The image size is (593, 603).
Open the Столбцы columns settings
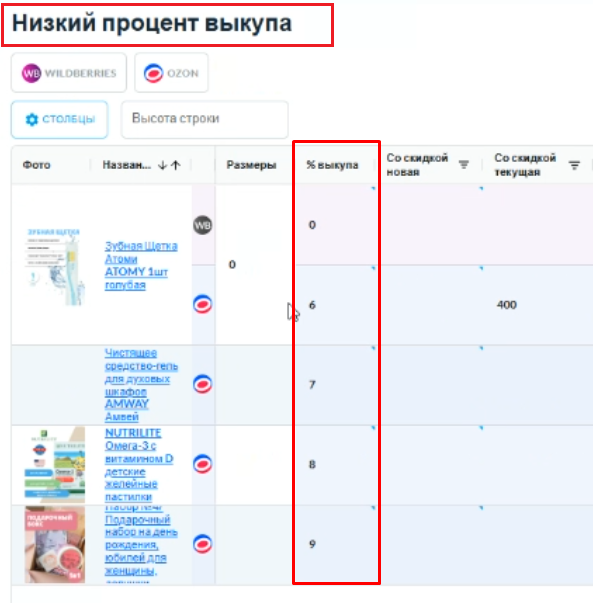[x=60, y=119]
